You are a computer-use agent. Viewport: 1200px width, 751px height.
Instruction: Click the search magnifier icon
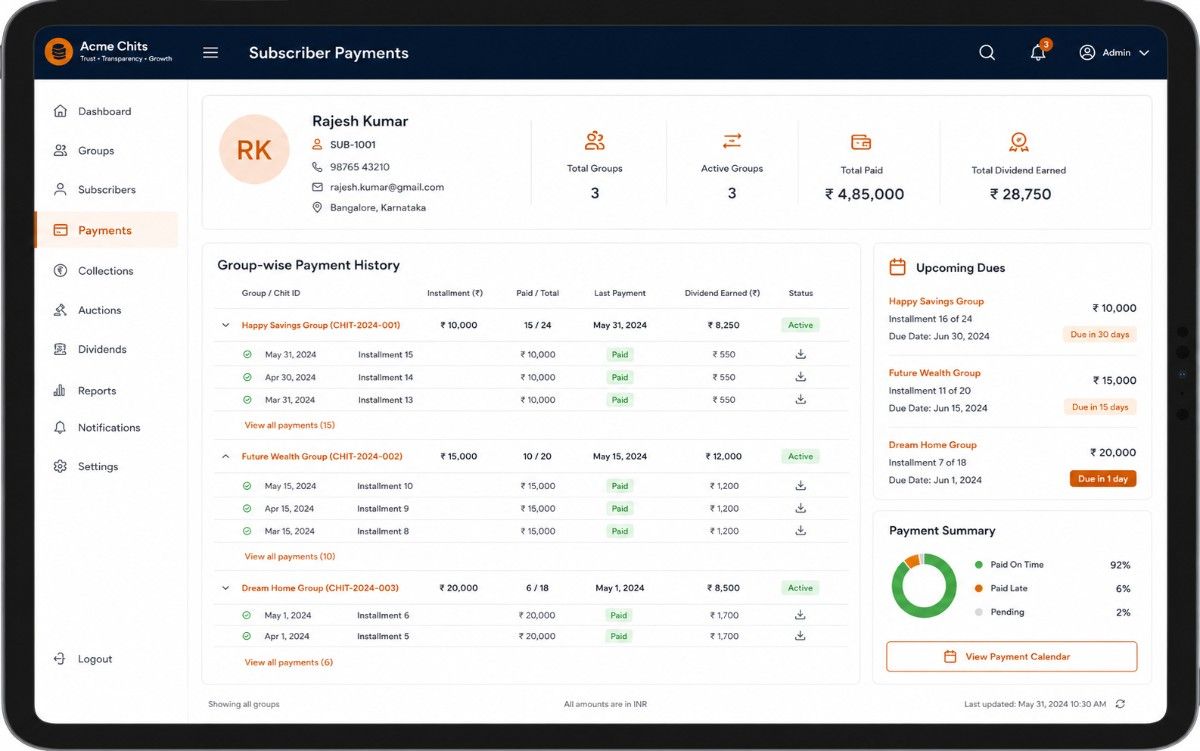pos(987,53)
